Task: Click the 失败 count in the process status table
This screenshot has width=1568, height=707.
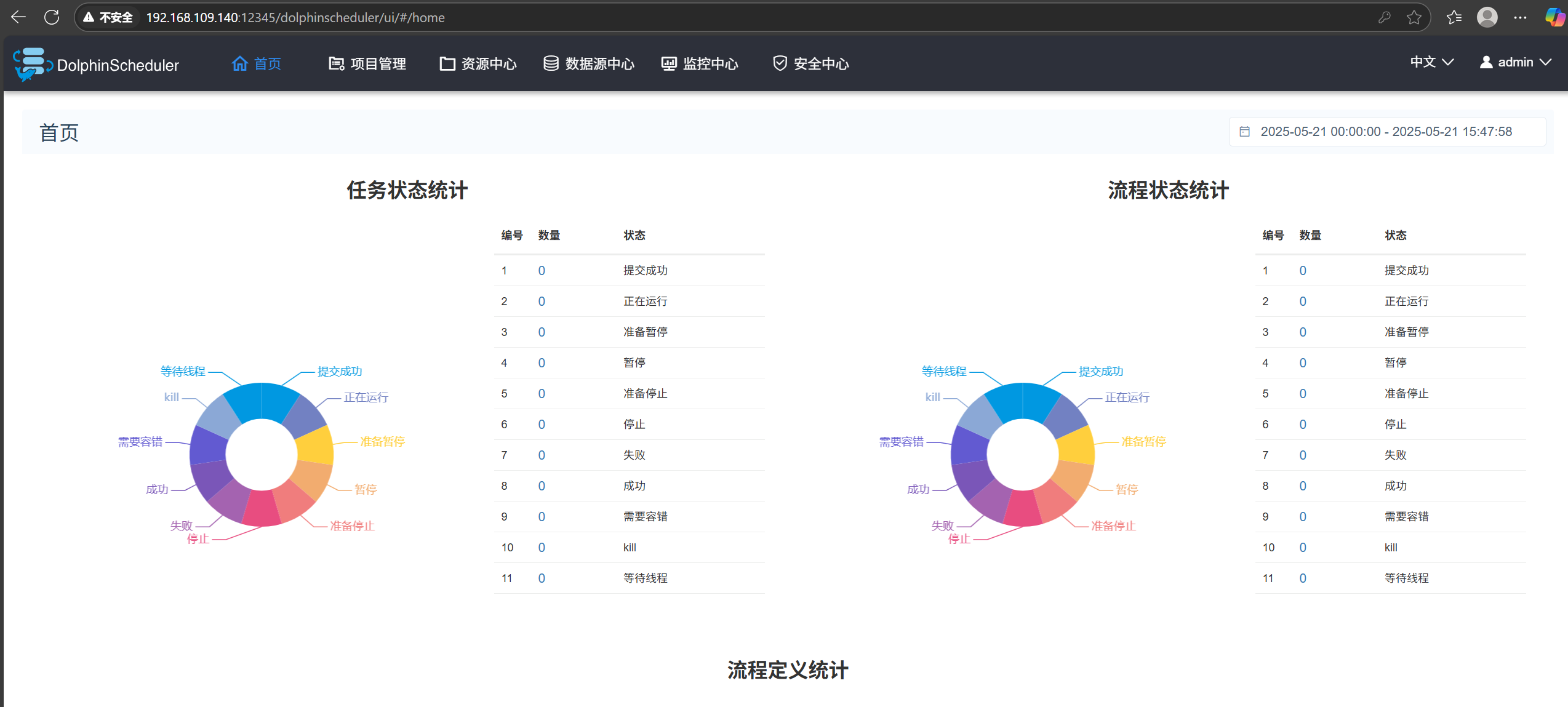Action: click(1303, 455)
